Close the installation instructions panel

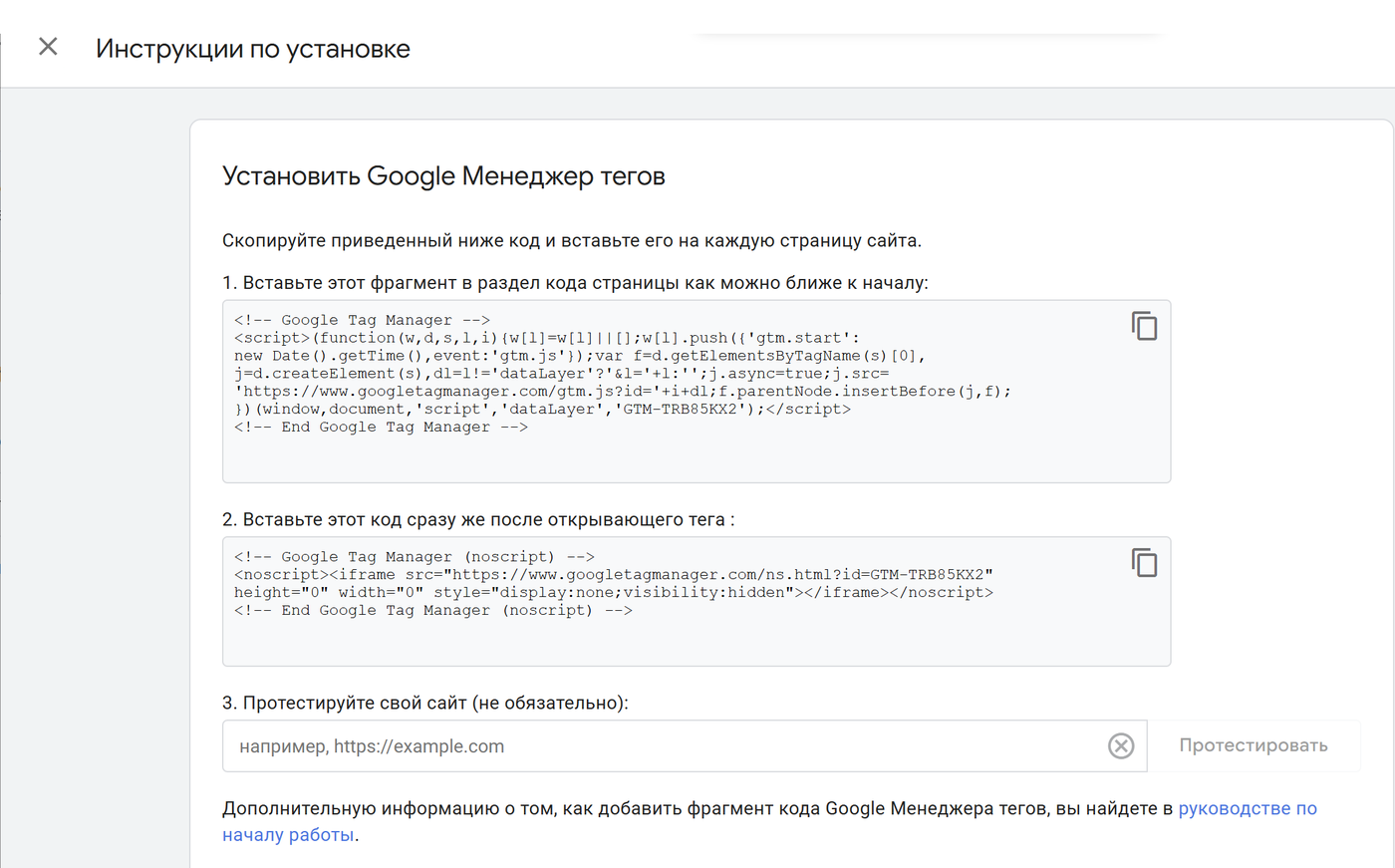tap(48, 47)
